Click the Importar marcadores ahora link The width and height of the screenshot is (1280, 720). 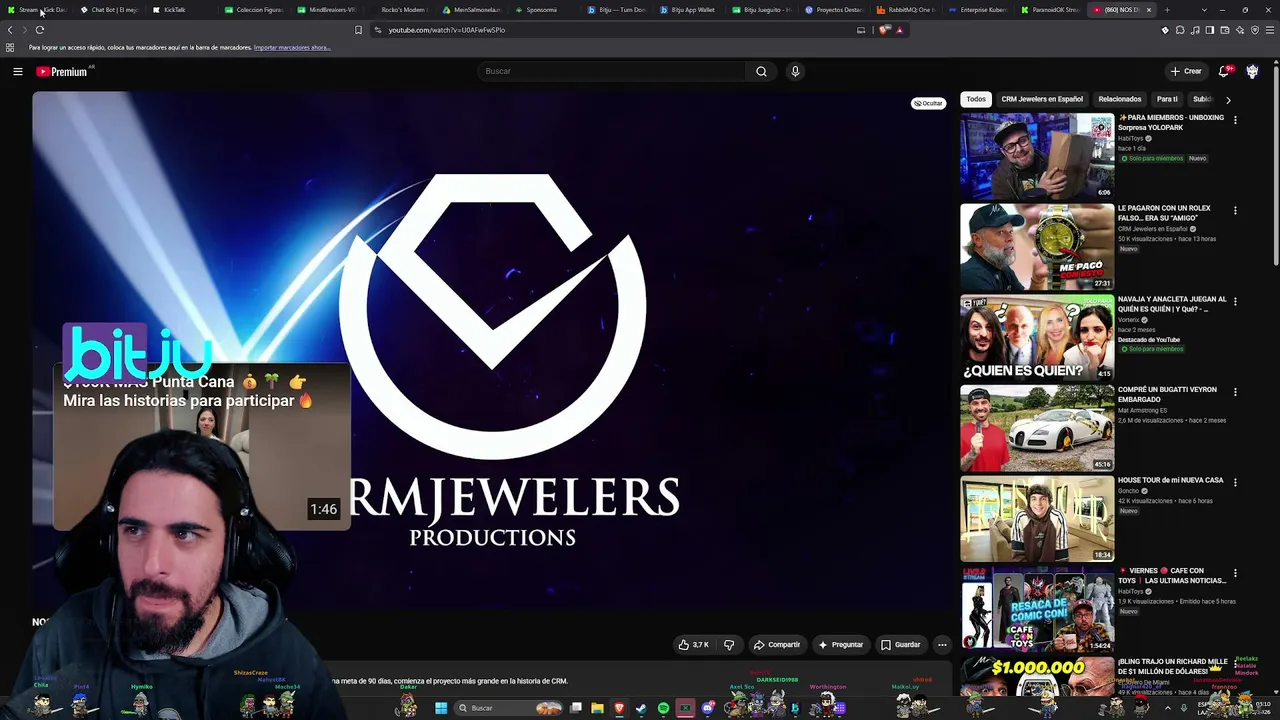(x=292, y=47)
